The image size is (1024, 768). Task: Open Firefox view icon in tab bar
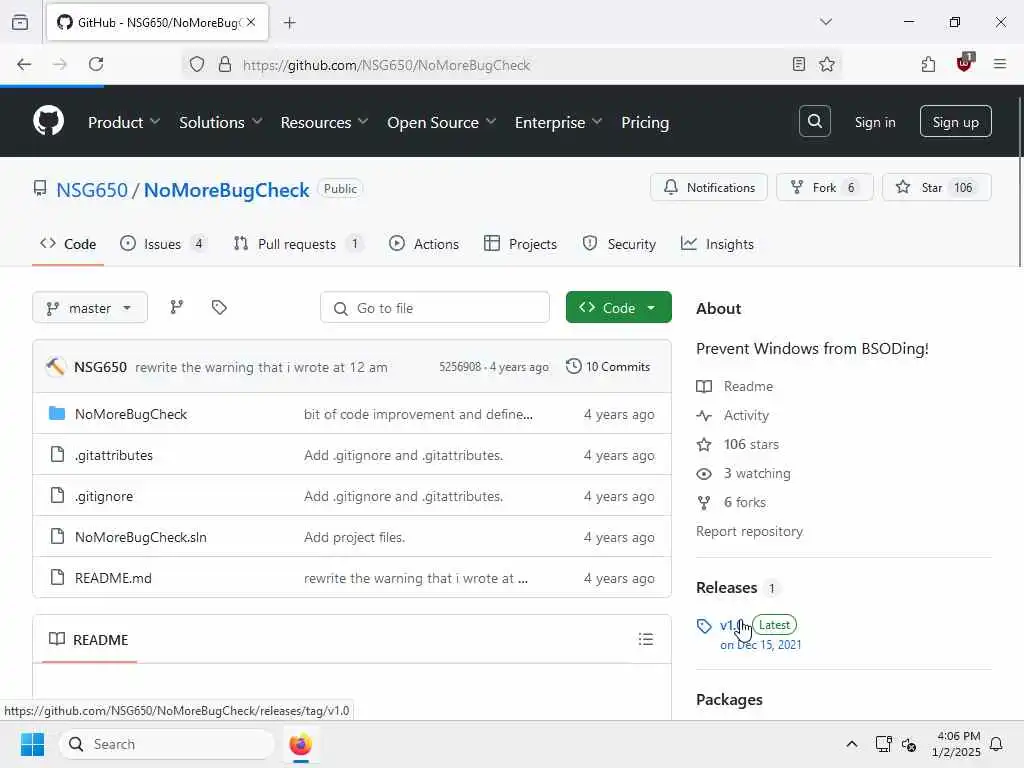(x=20, y=22)
